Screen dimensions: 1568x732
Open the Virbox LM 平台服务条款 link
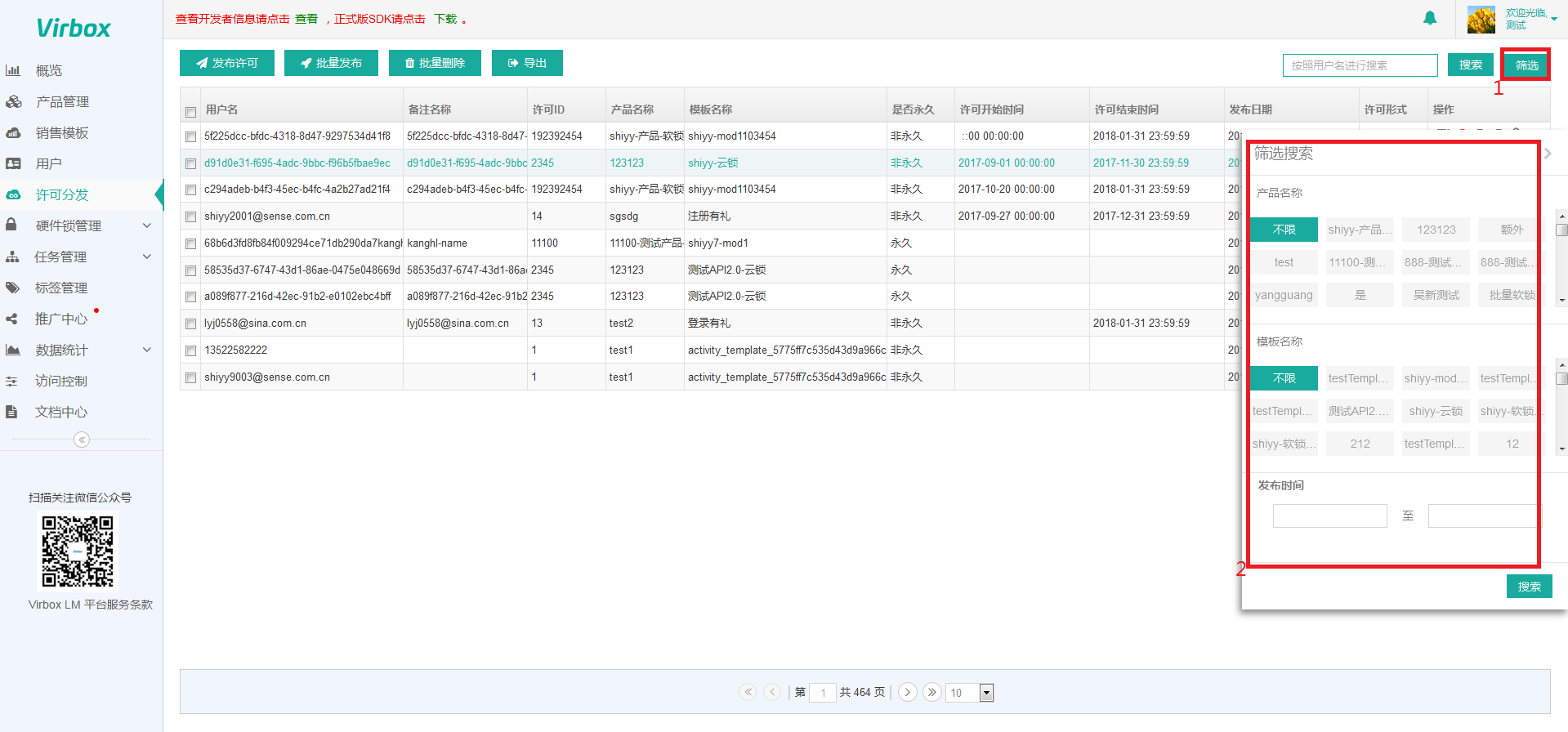point(91,605)
